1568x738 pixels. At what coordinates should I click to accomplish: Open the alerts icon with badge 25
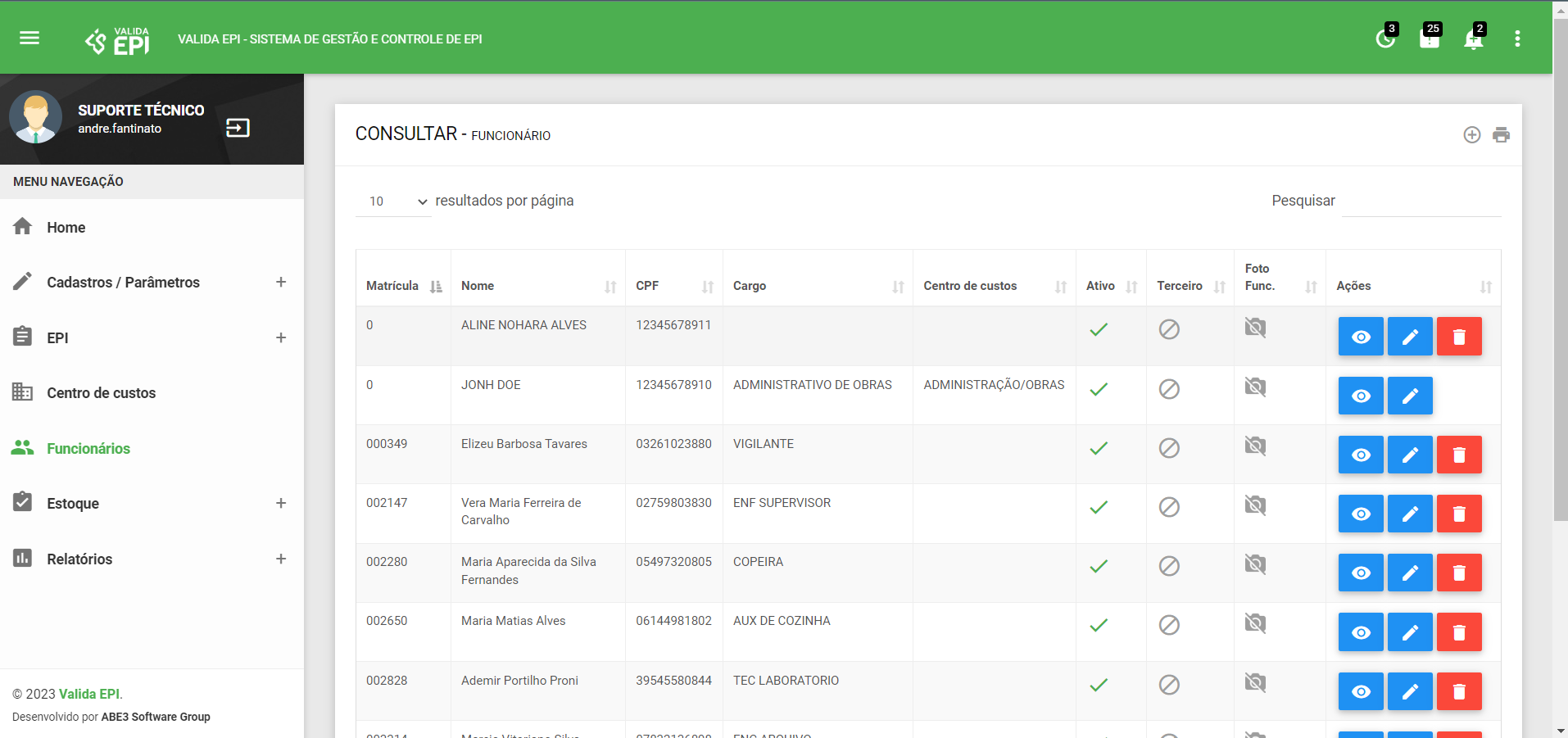coord(1430,38)
